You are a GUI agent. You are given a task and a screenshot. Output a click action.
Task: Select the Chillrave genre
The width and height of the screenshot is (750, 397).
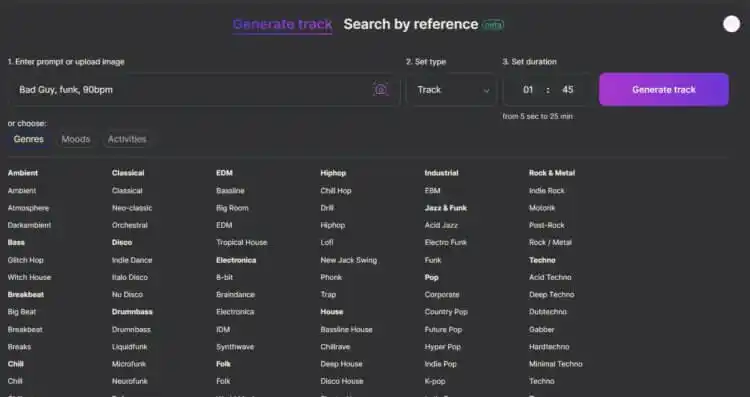pyautogui.click(x=335, y=347)
